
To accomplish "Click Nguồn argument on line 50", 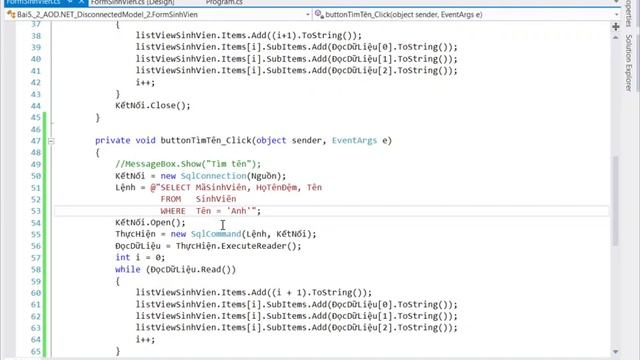I will point(264,176).
